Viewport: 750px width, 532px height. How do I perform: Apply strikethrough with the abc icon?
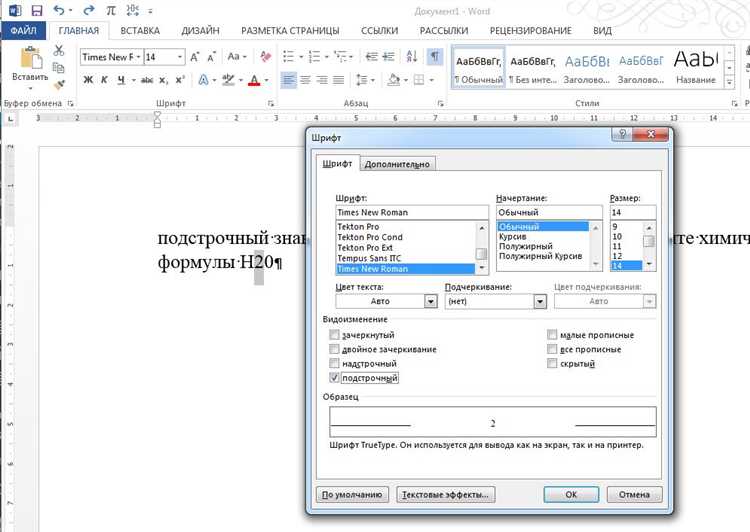click(x=147, y=80)
